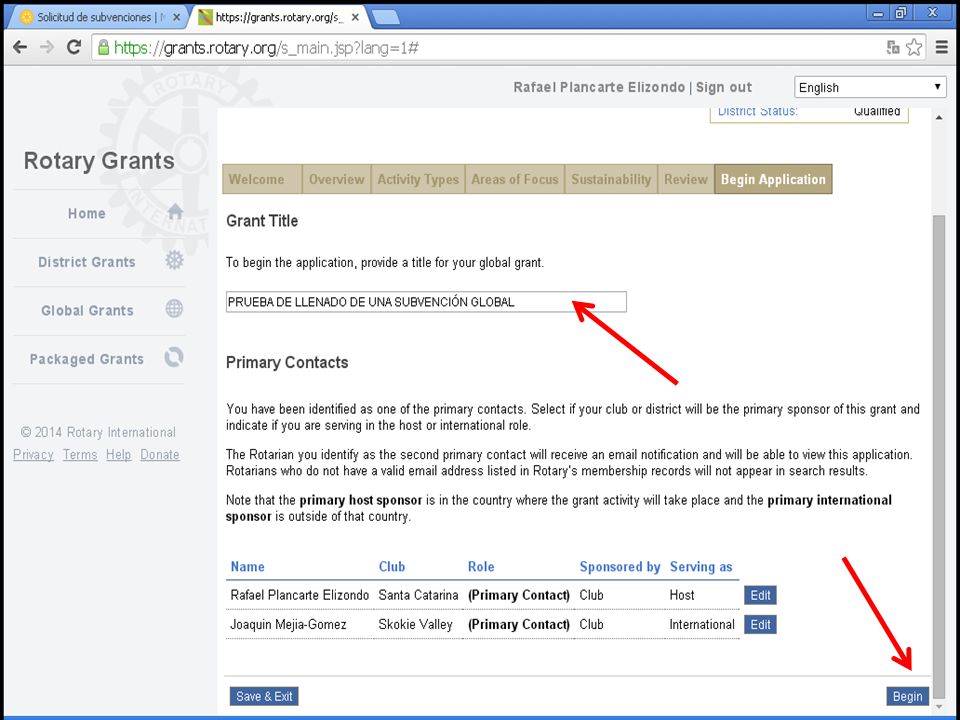The height and width of the screenshot is (720, 960).
Task: Open the Sustainability step tab
Action: pyautogui.click(x=611, y=179)
